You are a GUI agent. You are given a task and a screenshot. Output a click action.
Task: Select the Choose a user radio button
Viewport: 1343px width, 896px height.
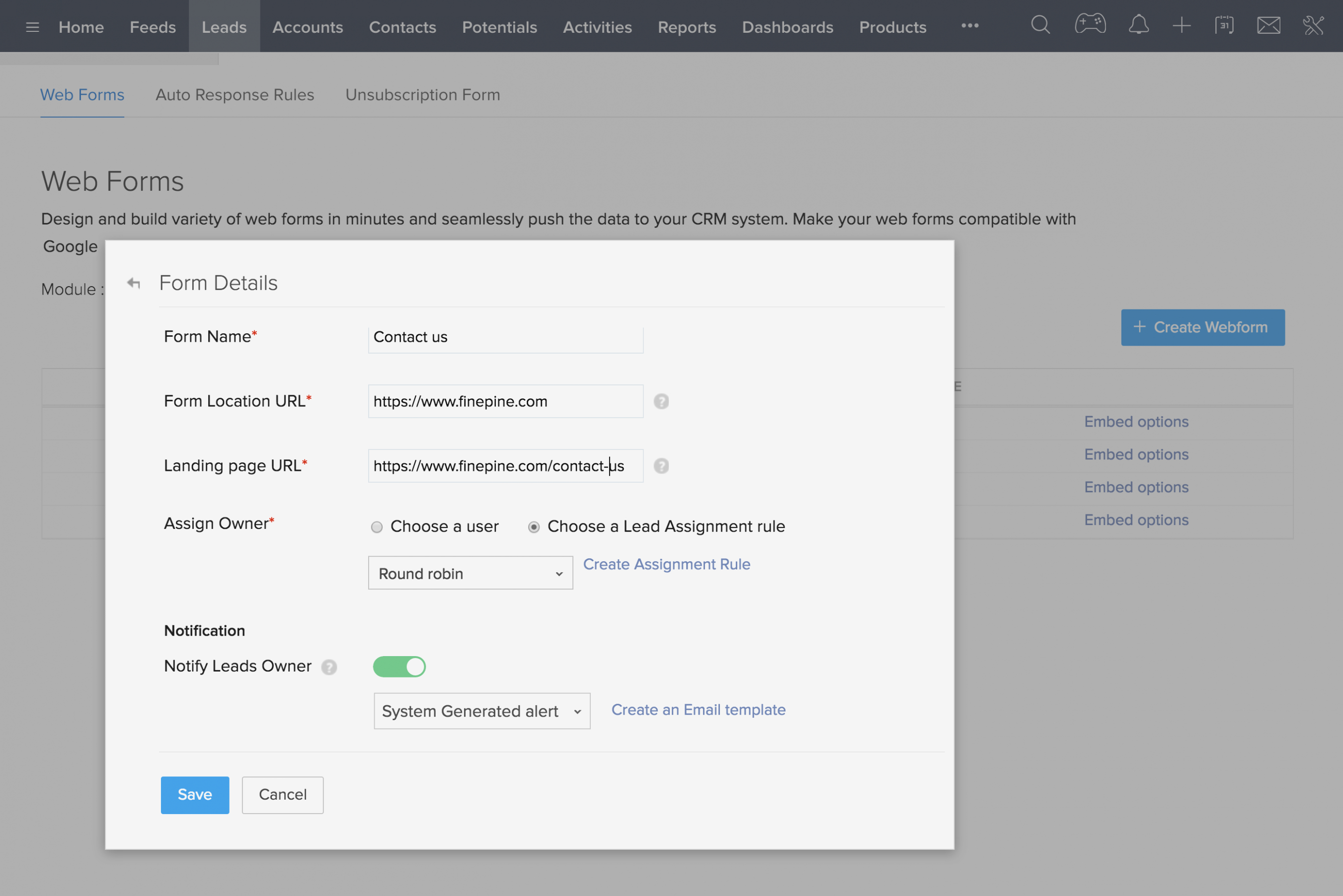[x=377, y=527]
